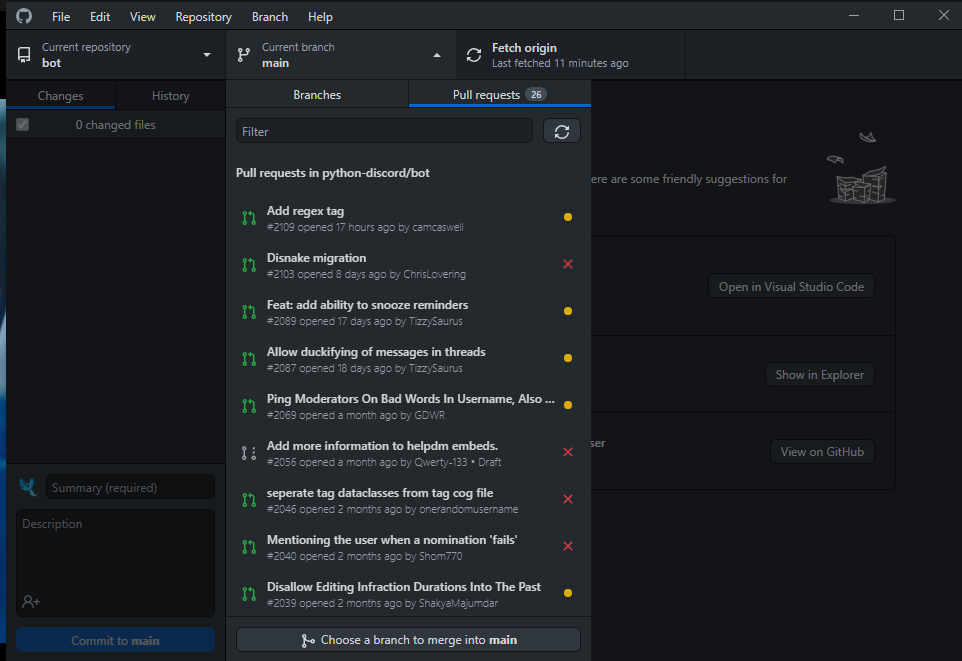Select 'Mentioning the user when a nomination fails'
This screenshot has width=962, height=661.
click(409, 547)
